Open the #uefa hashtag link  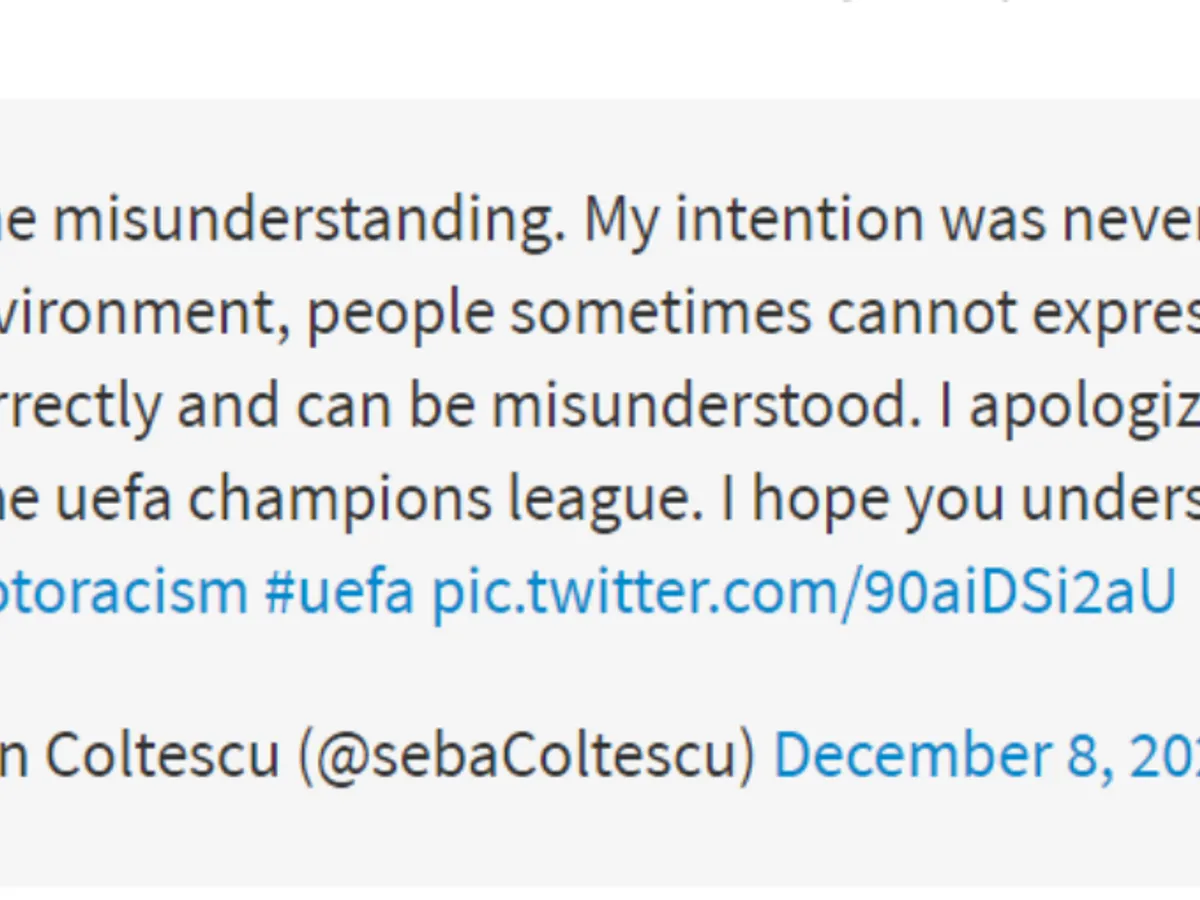[x=338, y=592]
